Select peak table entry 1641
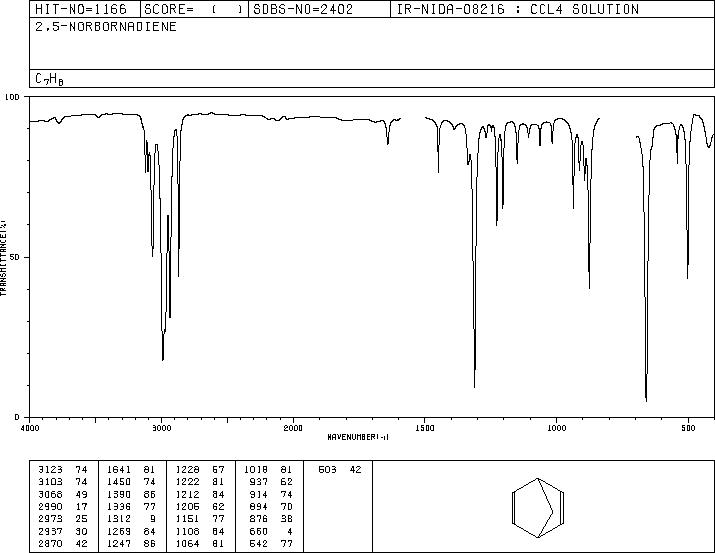Screen dimensions: 715x553 click(119, 469)
